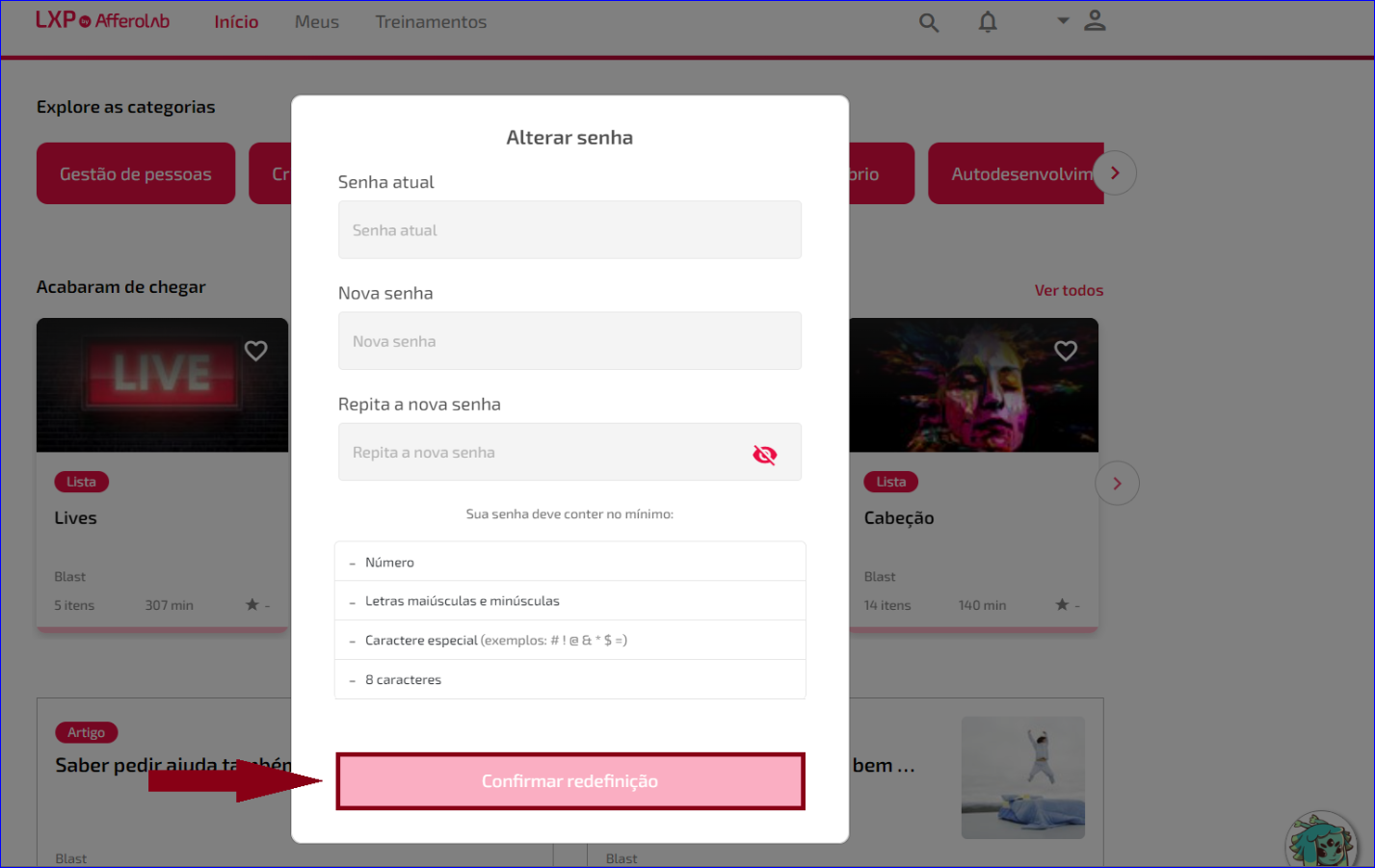Open Meus menu item

click(317, 22)
